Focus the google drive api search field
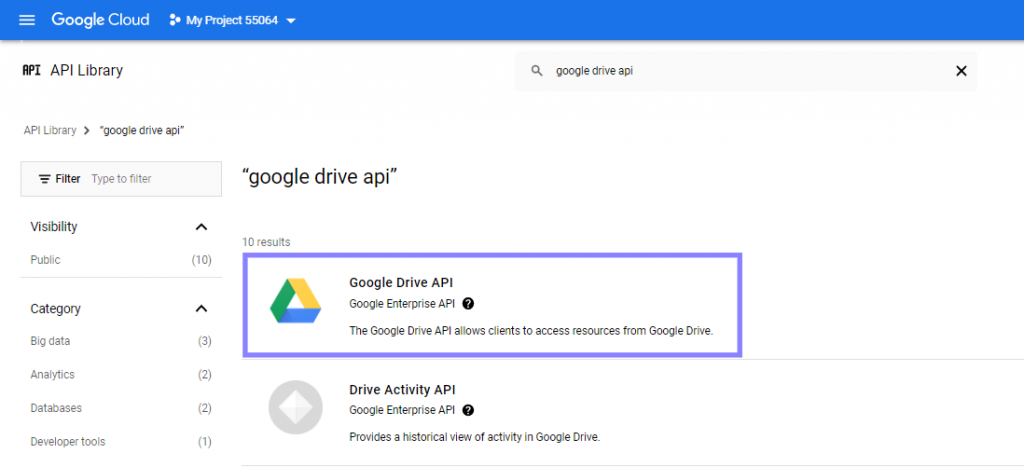1024x467 pixels. click(746, 71)
